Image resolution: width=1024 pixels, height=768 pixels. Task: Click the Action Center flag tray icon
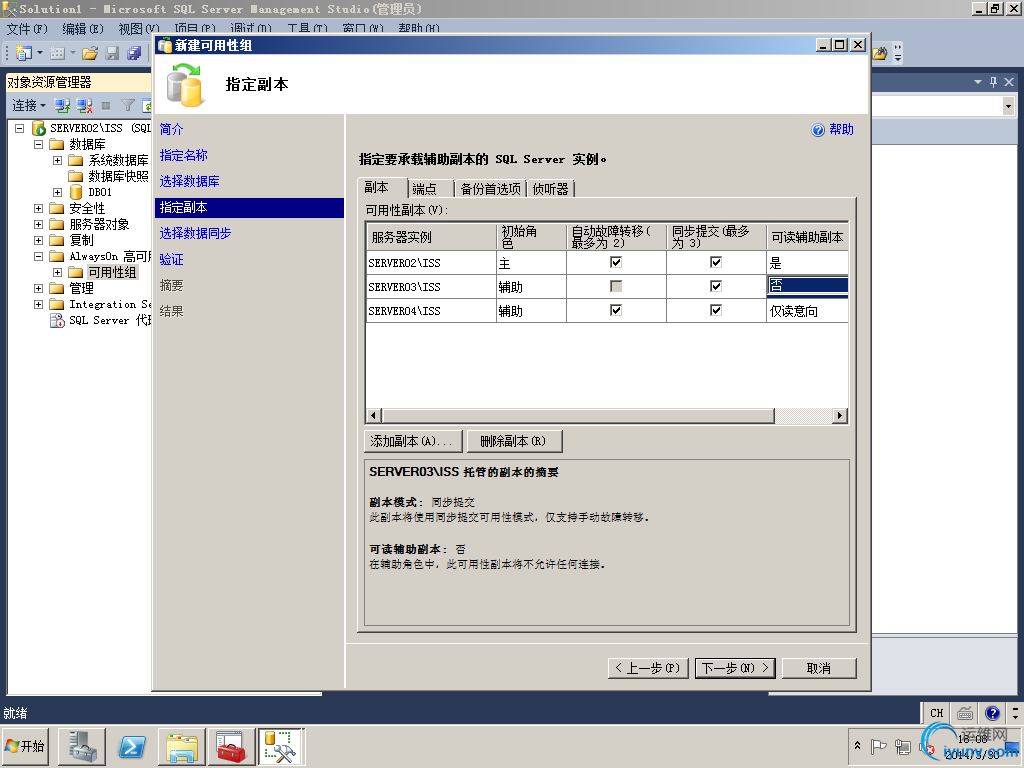pos(879,746)
